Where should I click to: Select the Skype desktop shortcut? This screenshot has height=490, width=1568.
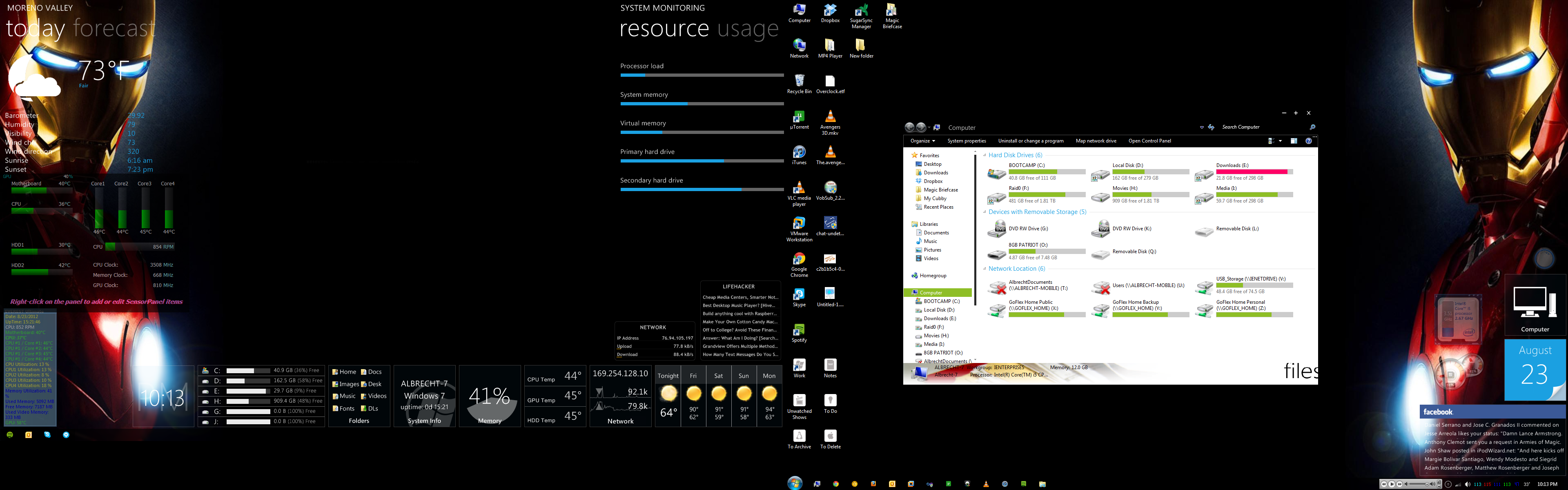[799, 297]
